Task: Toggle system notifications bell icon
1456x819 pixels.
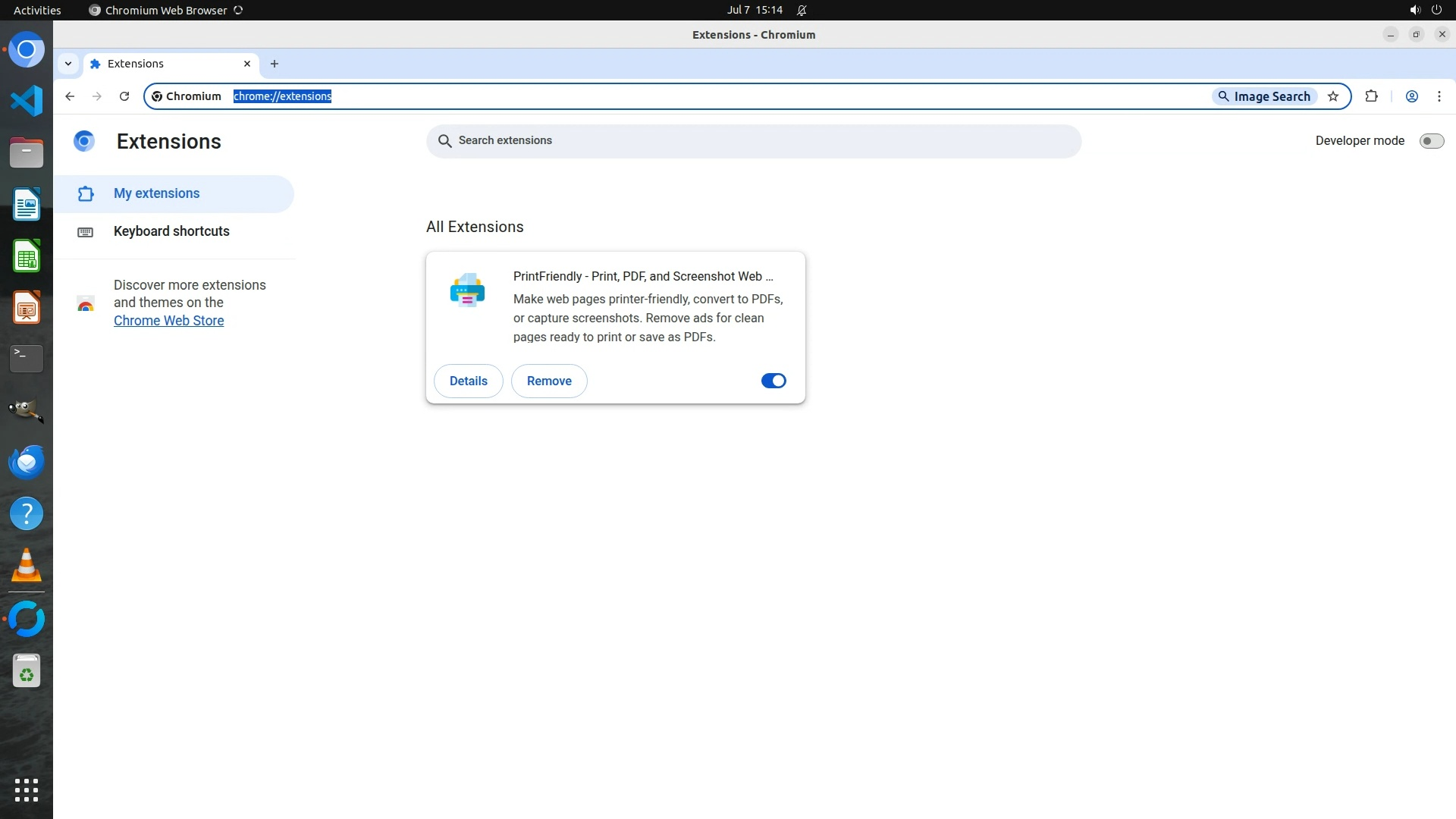Action: [802, 11]
